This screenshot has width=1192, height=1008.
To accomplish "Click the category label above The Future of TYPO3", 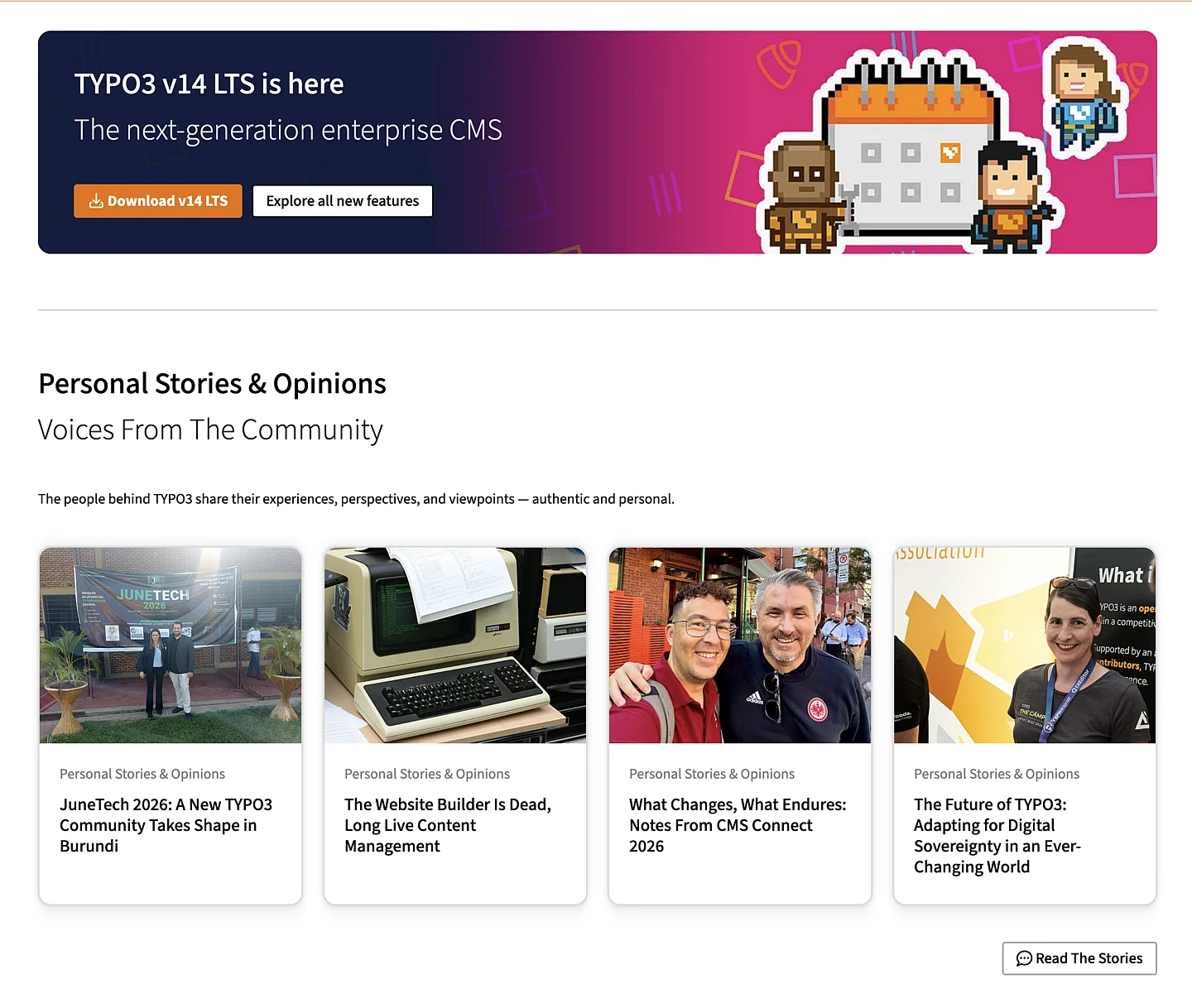I will tap(997, 774).
